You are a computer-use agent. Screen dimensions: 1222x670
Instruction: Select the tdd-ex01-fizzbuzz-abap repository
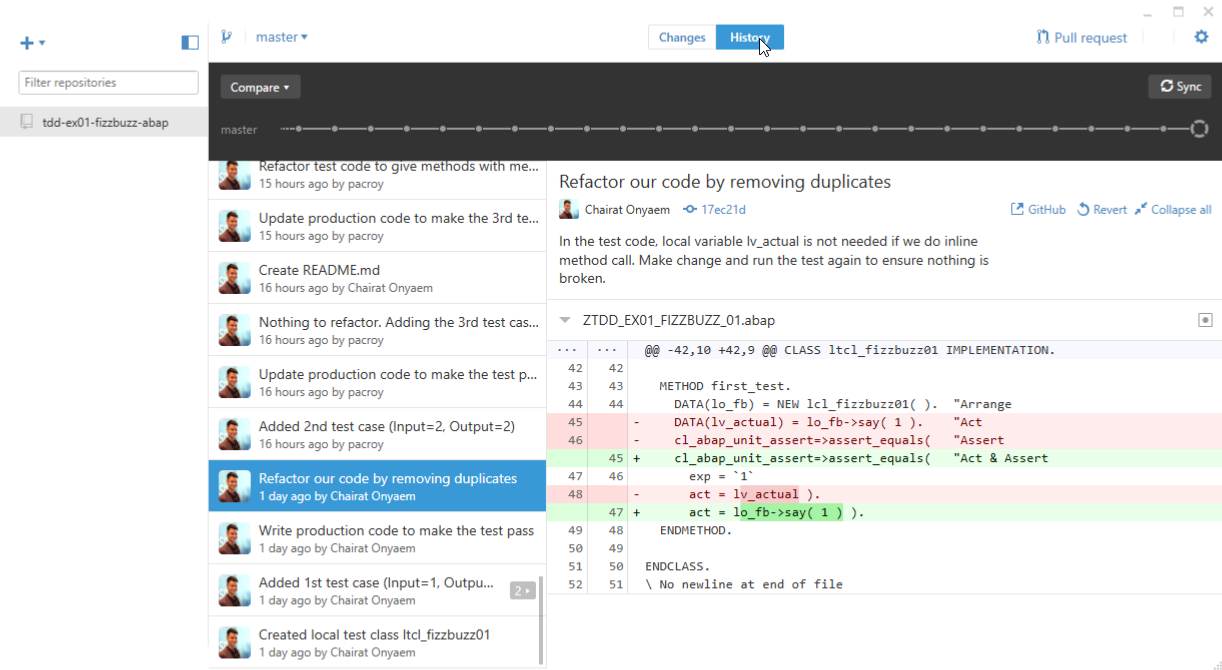(104, 122)
